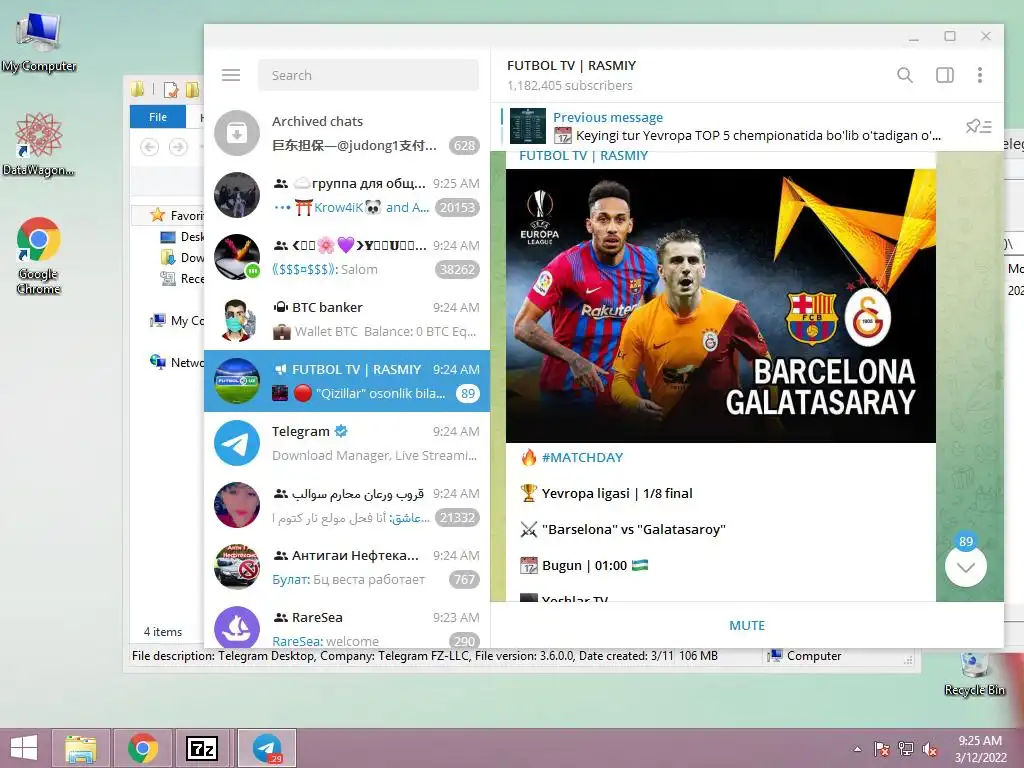Open the FUTBOL TV | RASMIY channel header title
The width and height of the screenshot is (1024, 768).
click(x=571, y=65)
